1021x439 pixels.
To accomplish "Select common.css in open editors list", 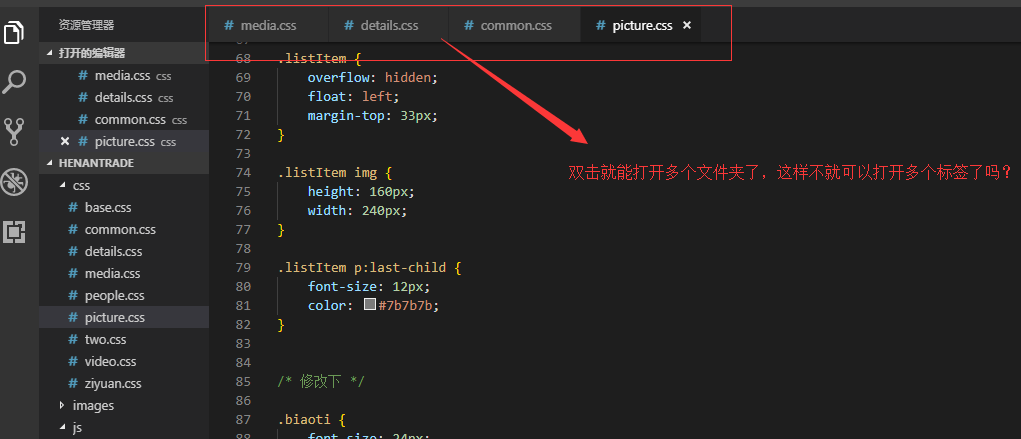I will point(124,120).
